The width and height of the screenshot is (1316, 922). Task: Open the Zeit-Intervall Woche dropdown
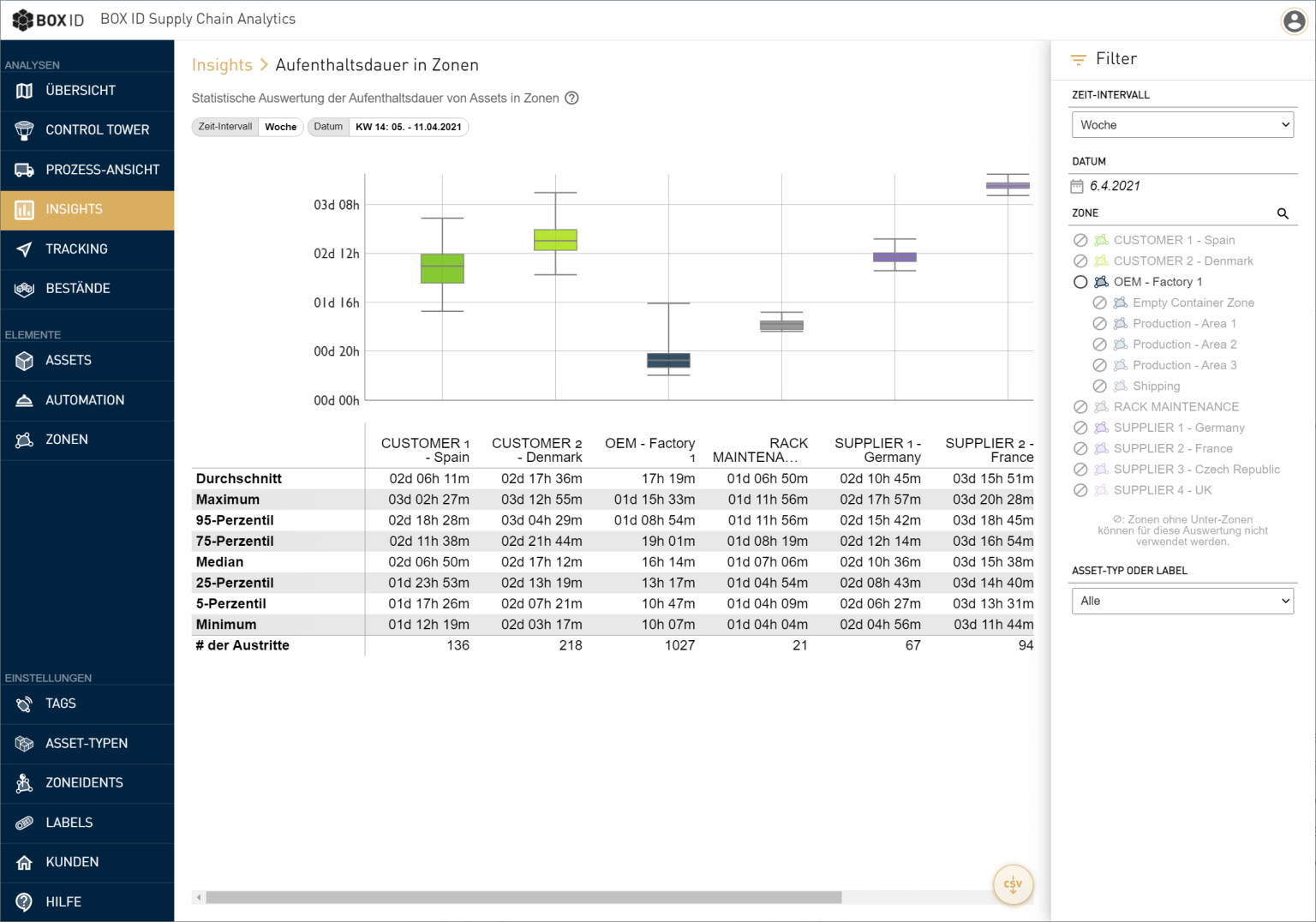tap(1182, 124)
